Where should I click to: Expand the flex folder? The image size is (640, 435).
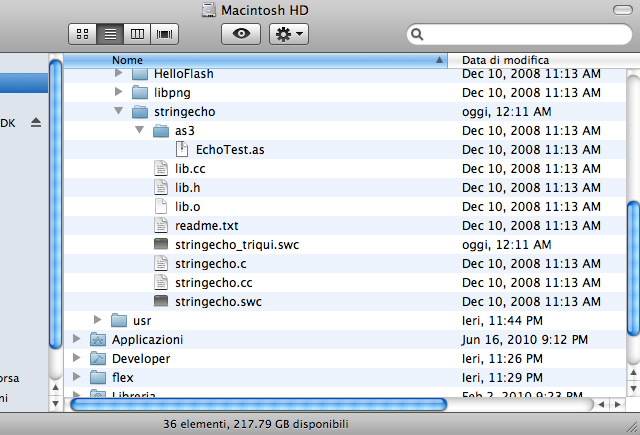[76, 376]
